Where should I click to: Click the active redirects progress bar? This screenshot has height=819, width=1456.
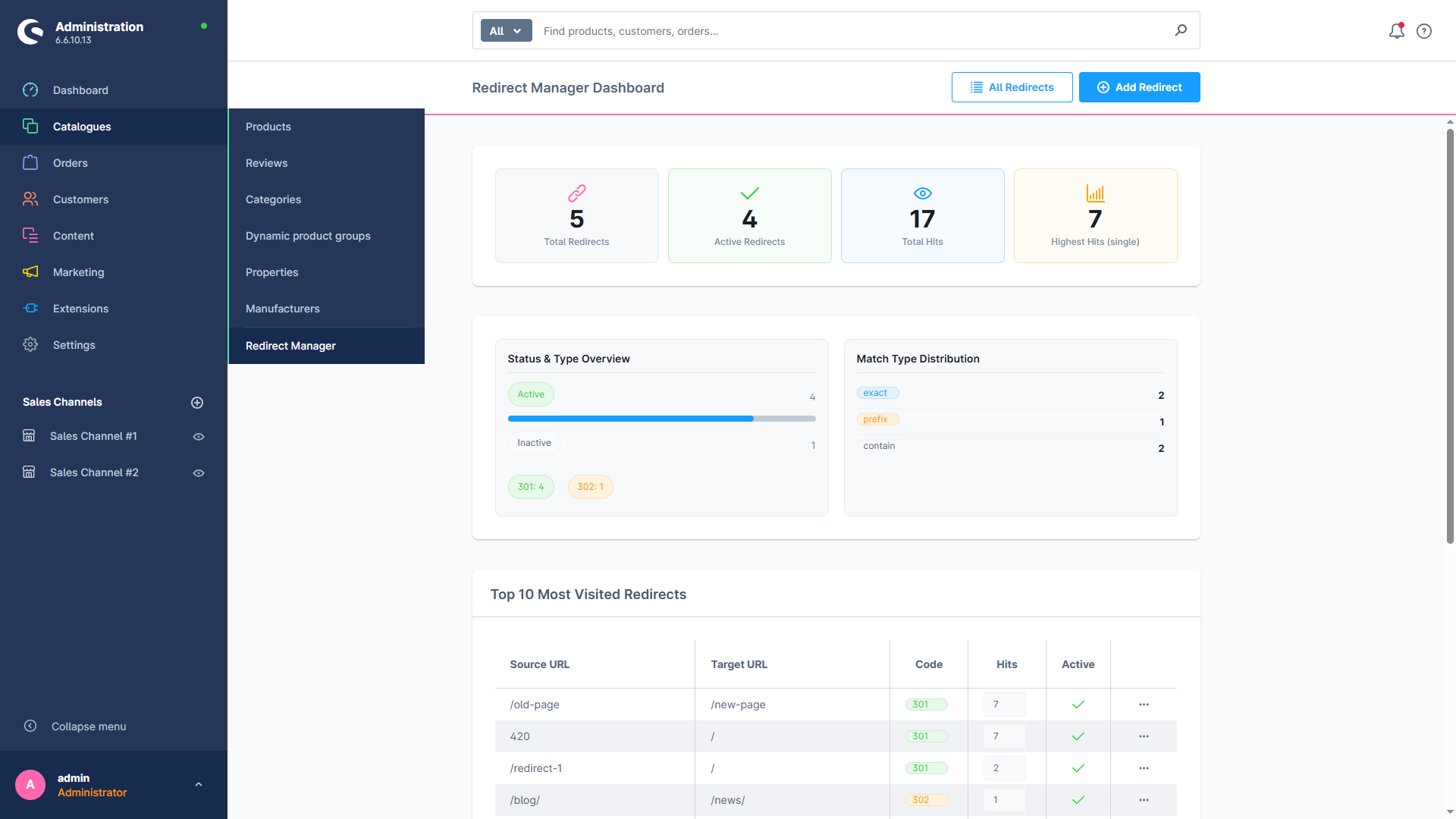[x=661, y=419]
